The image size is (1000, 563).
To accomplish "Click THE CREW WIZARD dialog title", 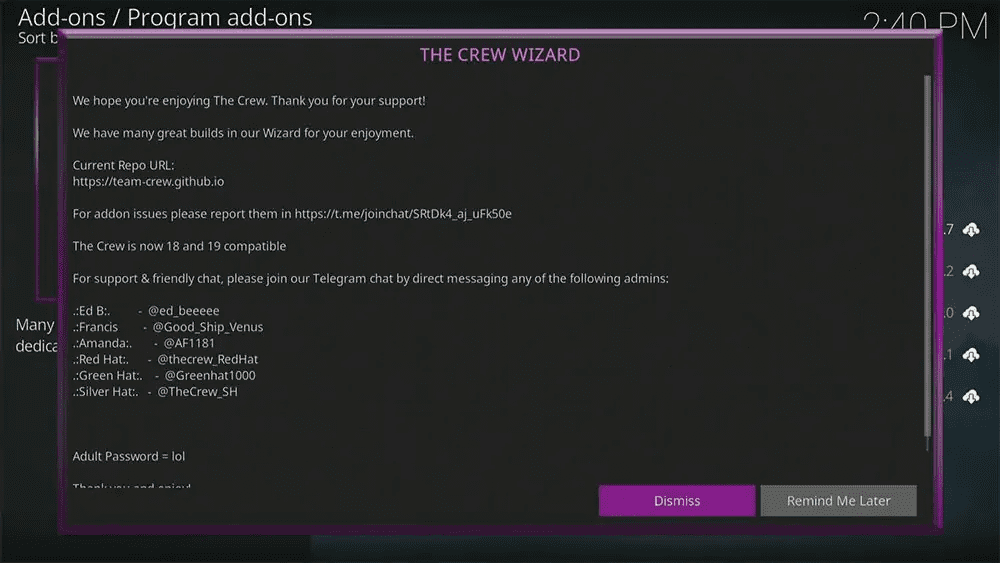I will (x=500, y=55).
